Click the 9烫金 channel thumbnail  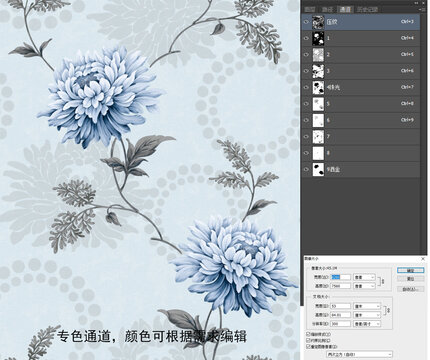[x=318, y=169]
